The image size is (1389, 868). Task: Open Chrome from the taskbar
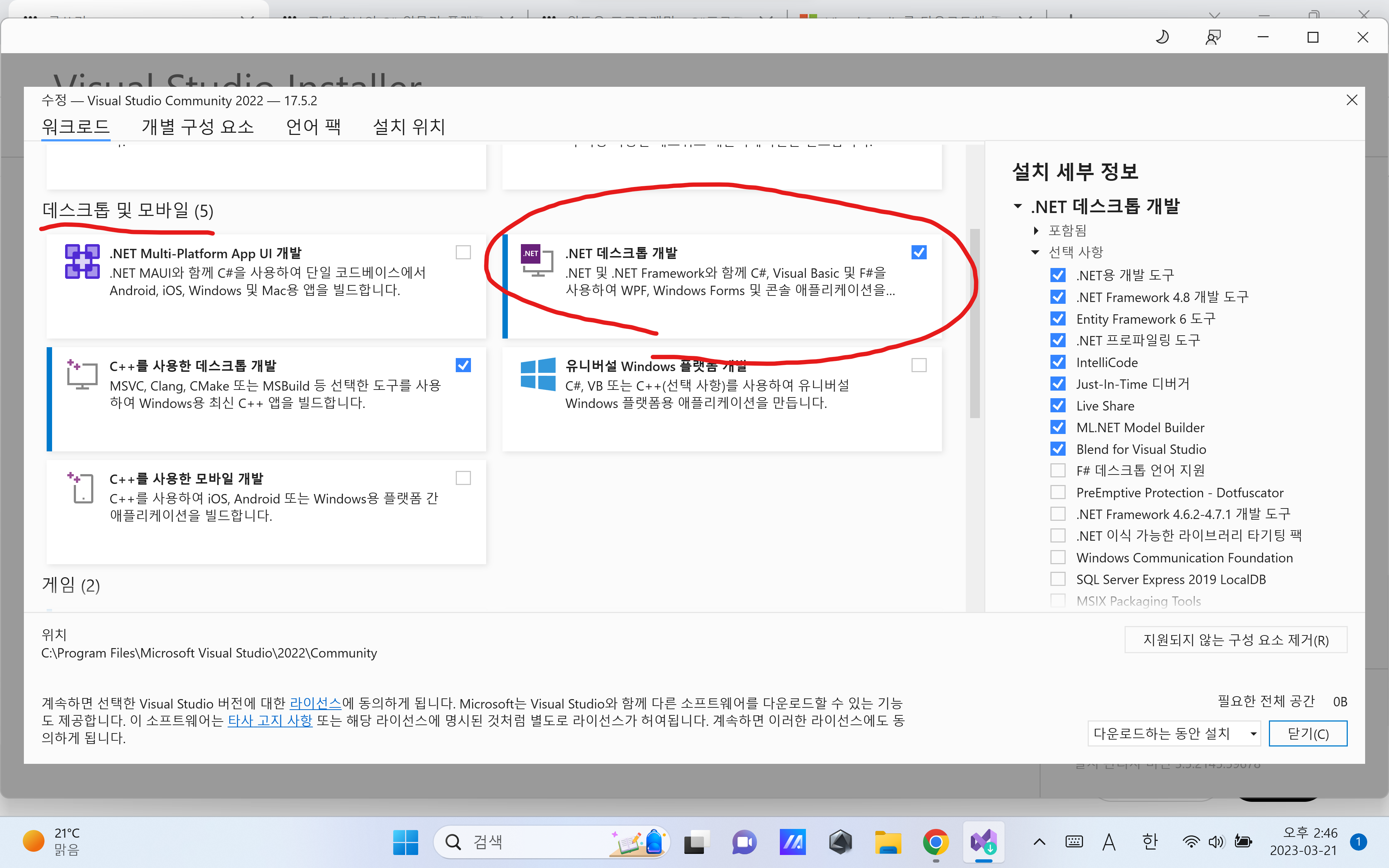point(935,842)
